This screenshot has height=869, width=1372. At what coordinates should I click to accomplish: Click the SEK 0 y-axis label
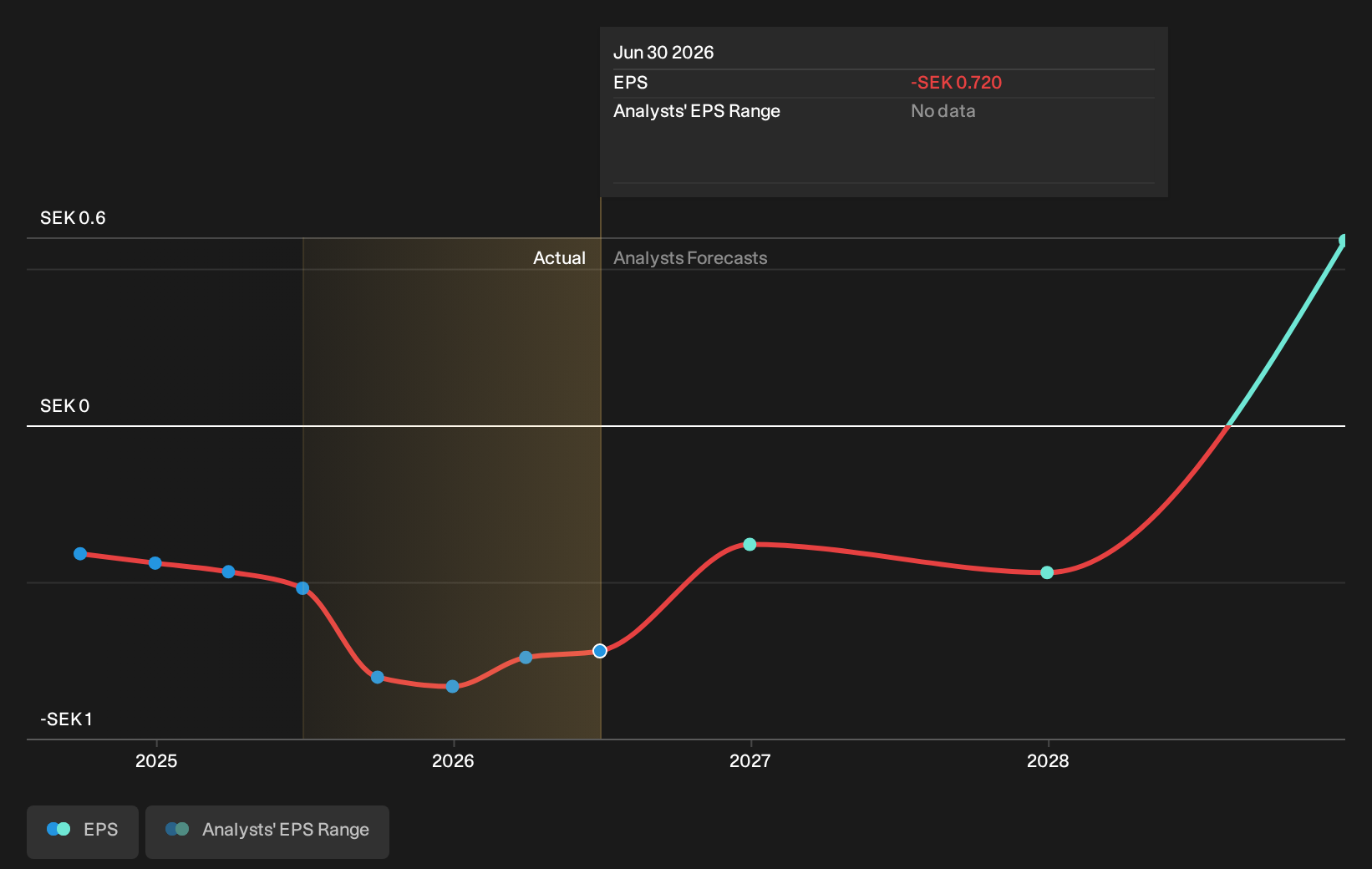[x=64, y=406]
